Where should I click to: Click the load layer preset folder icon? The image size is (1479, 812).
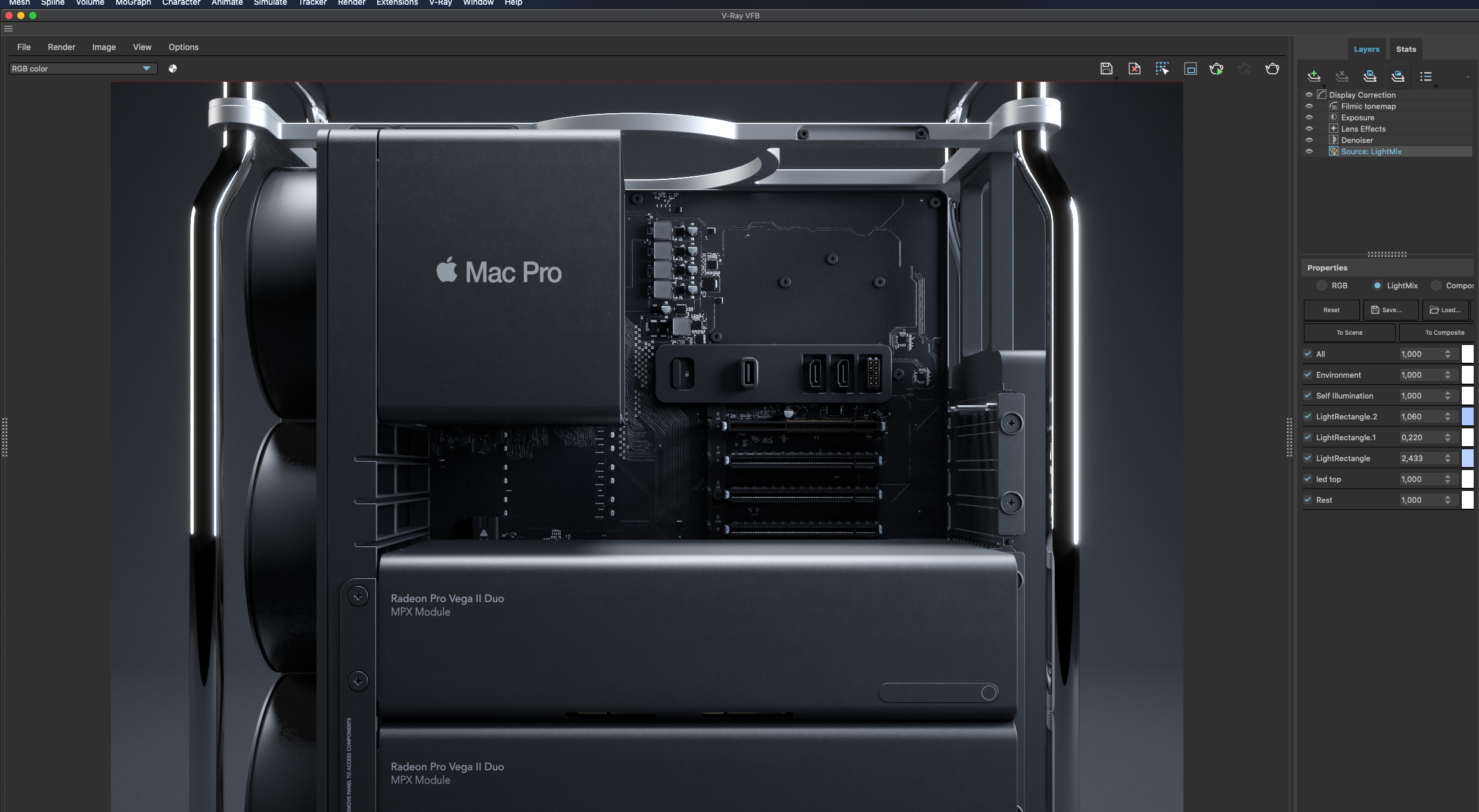[1397, 76]
